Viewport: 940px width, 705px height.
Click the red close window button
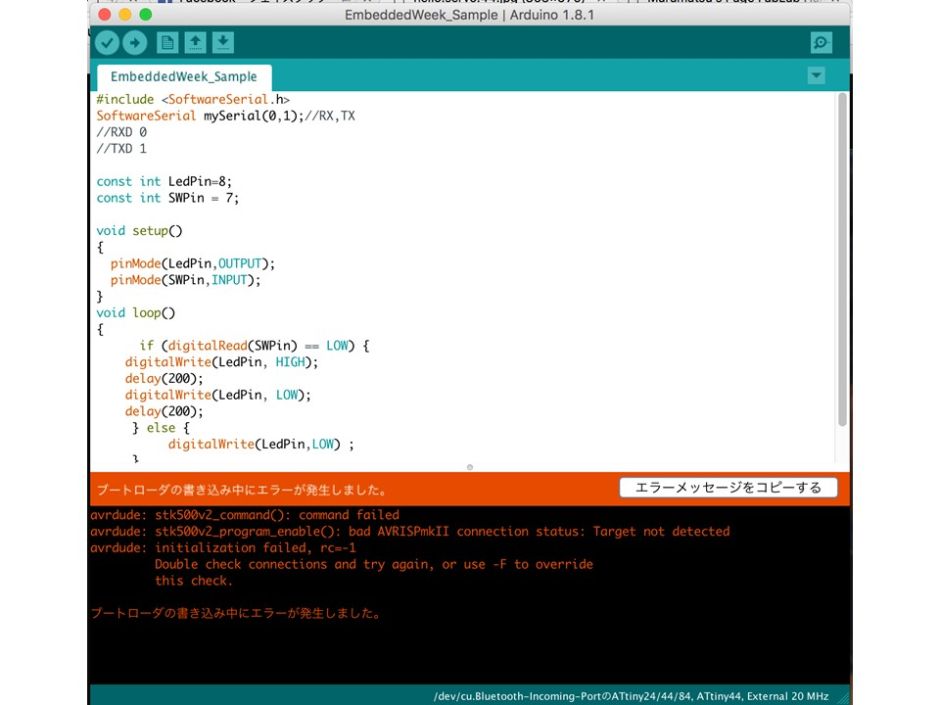[104, 14]
